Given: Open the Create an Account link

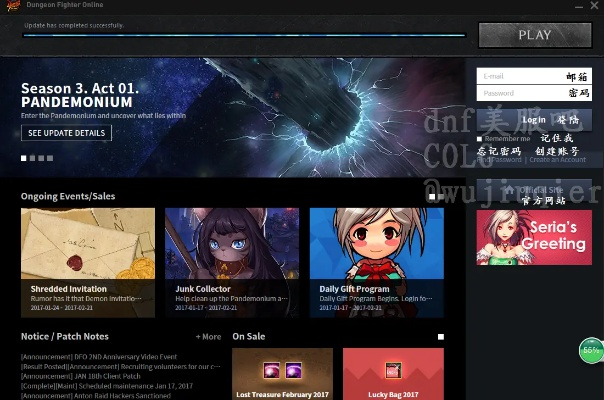Looking at the screenshot, I should coord(558,160).
